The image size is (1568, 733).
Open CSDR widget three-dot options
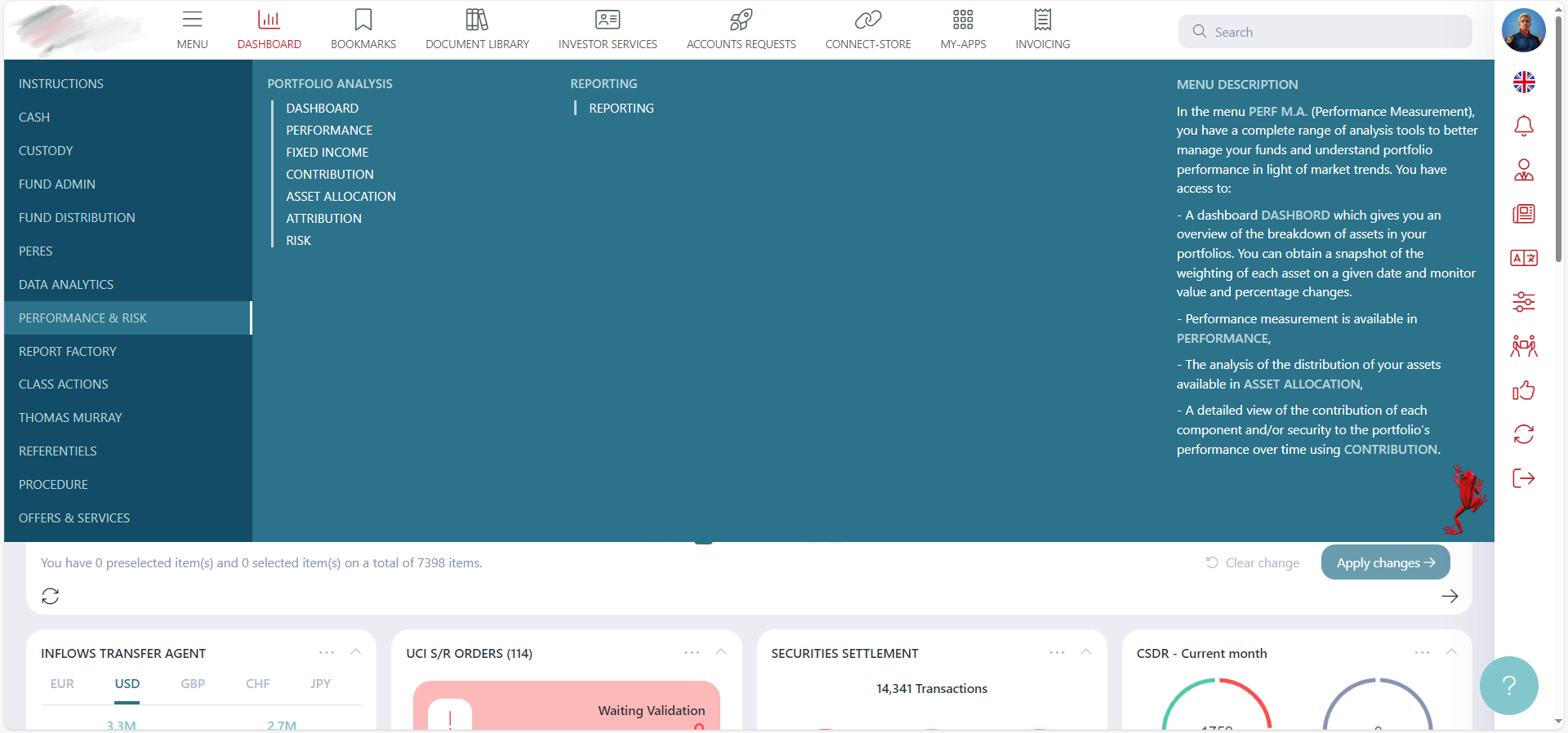tap(1422, 653)
